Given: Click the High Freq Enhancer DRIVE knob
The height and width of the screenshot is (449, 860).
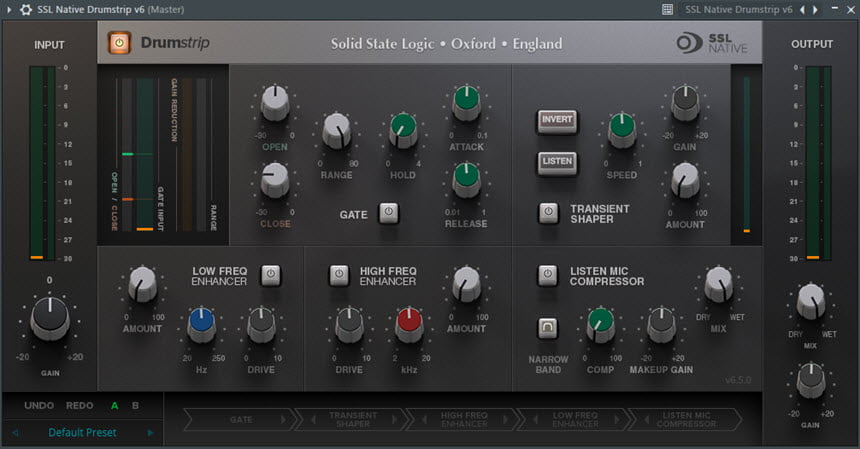Looking at the screenshot, I should coord(349,325).
